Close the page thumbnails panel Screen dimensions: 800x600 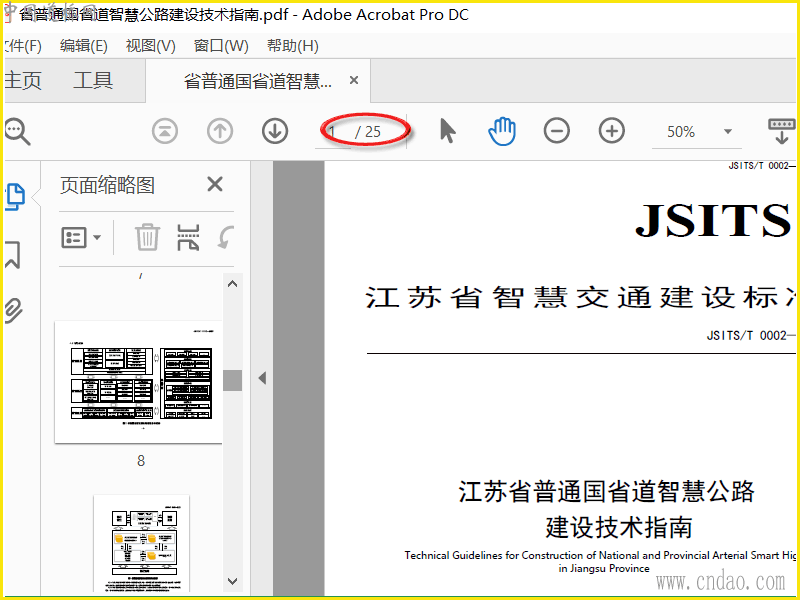pos(215,184)
